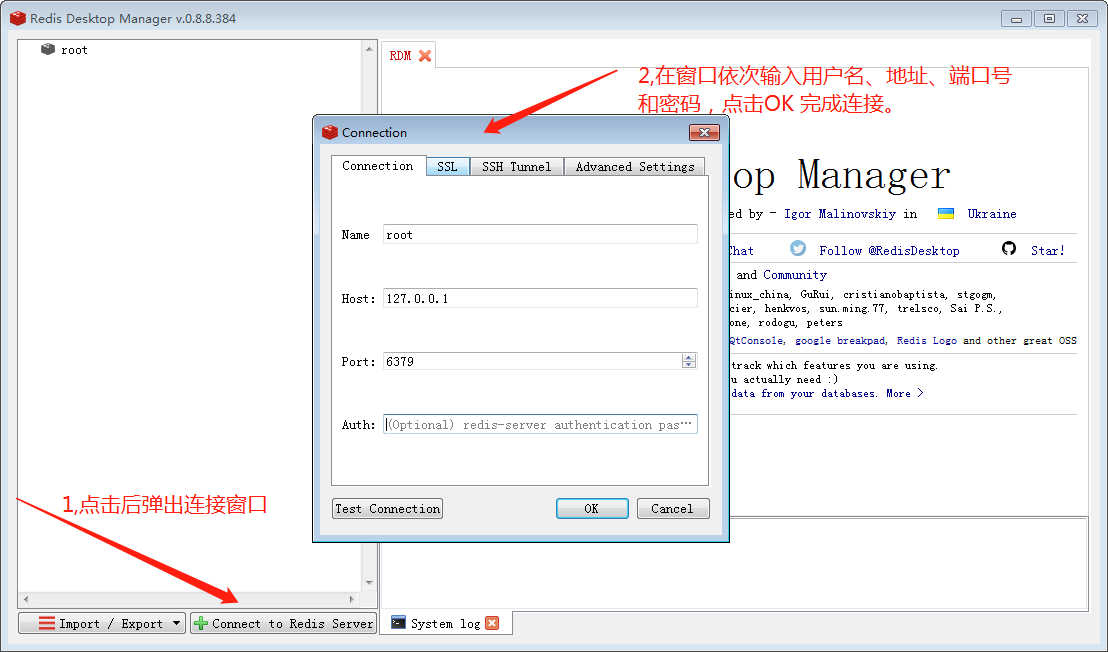
Task: Open the Import / Export dropdown
Action: [102, 623]
